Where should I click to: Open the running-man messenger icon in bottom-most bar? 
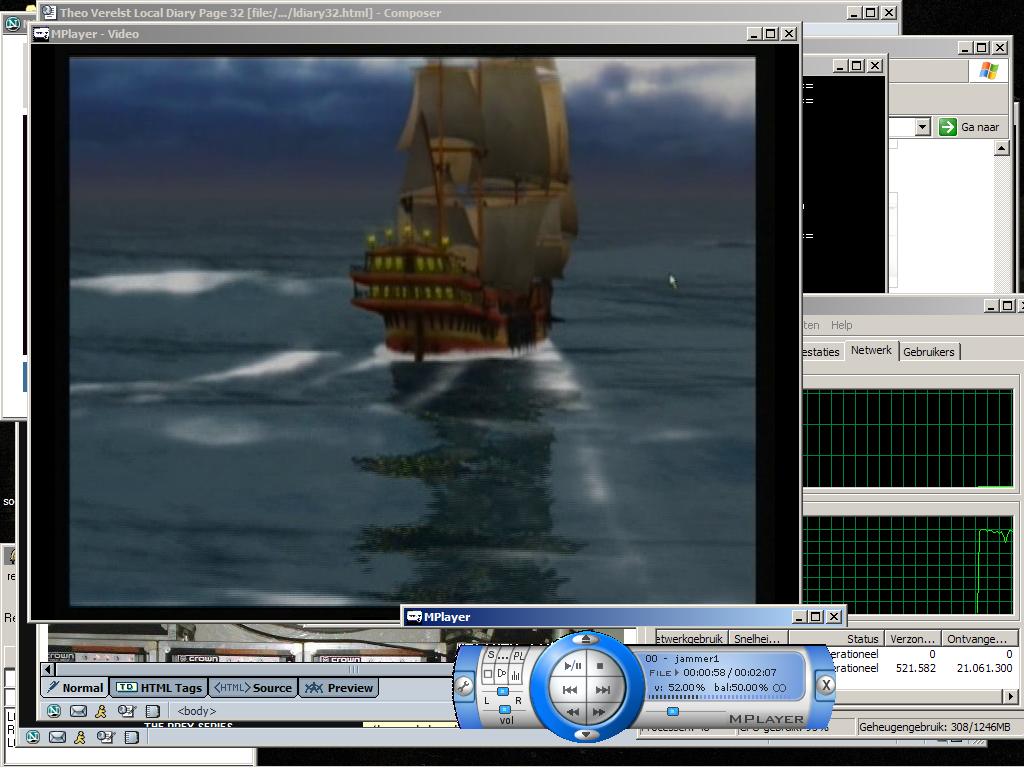[x=80, y=737]
